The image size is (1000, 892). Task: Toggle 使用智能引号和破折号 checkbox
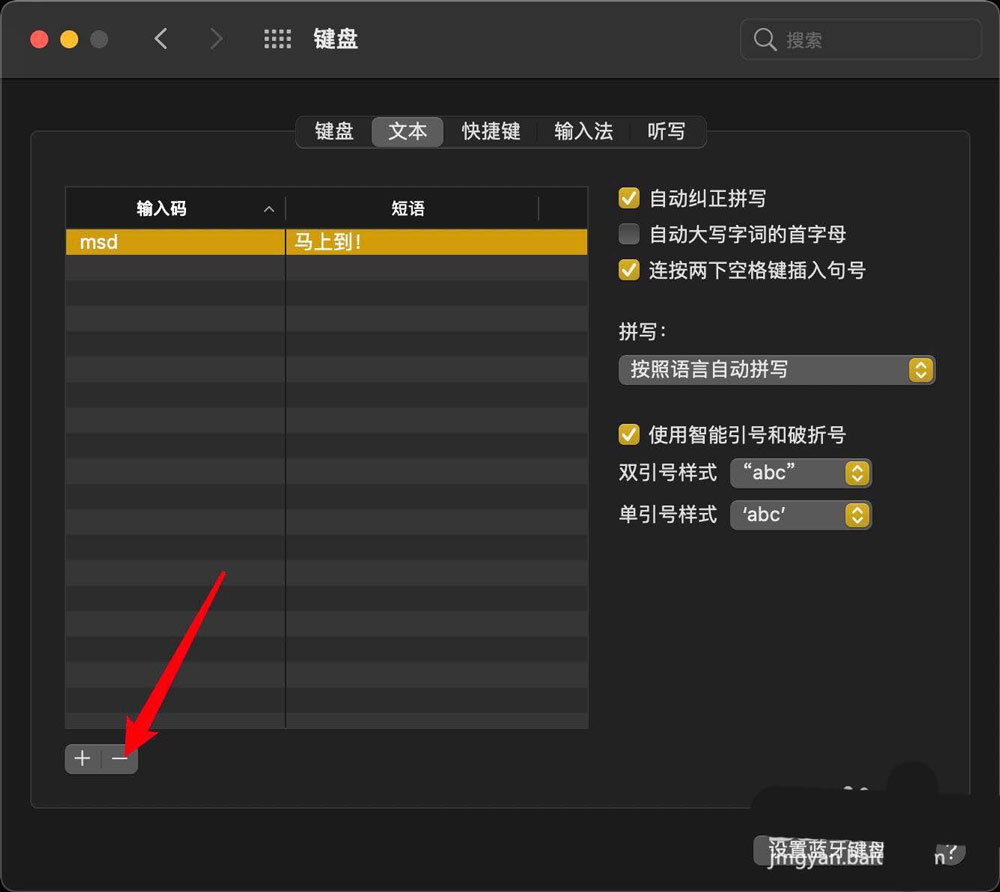629,435
